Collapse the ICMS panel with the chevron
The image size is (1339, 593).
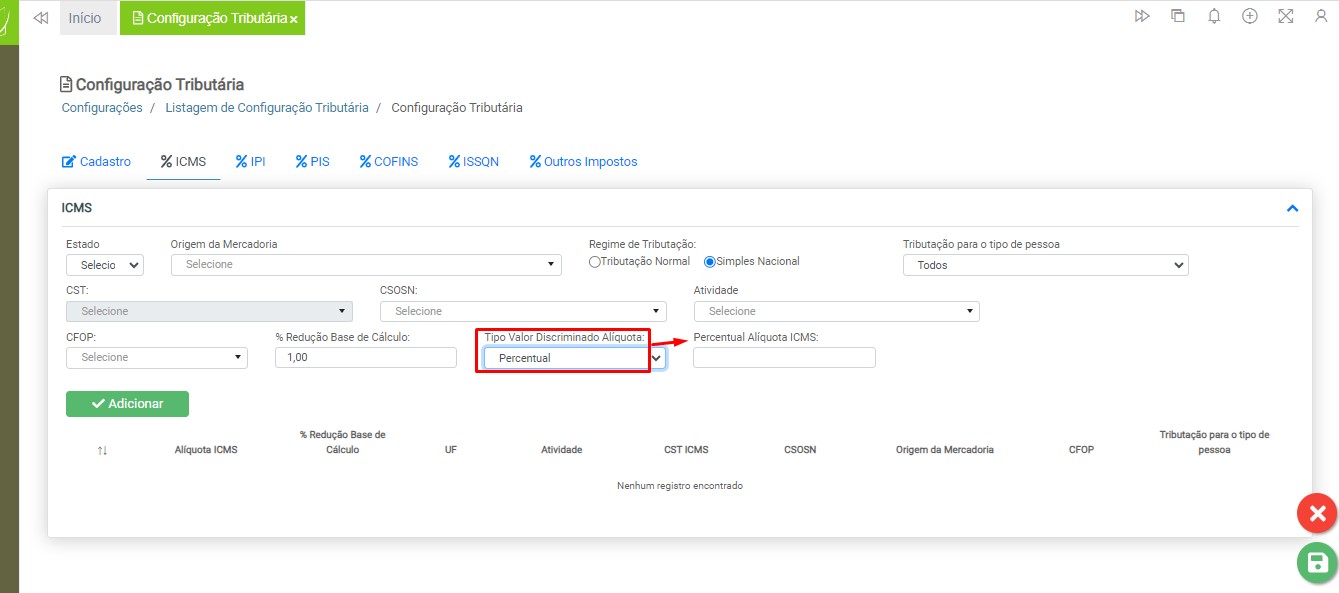coord(1292,208)
